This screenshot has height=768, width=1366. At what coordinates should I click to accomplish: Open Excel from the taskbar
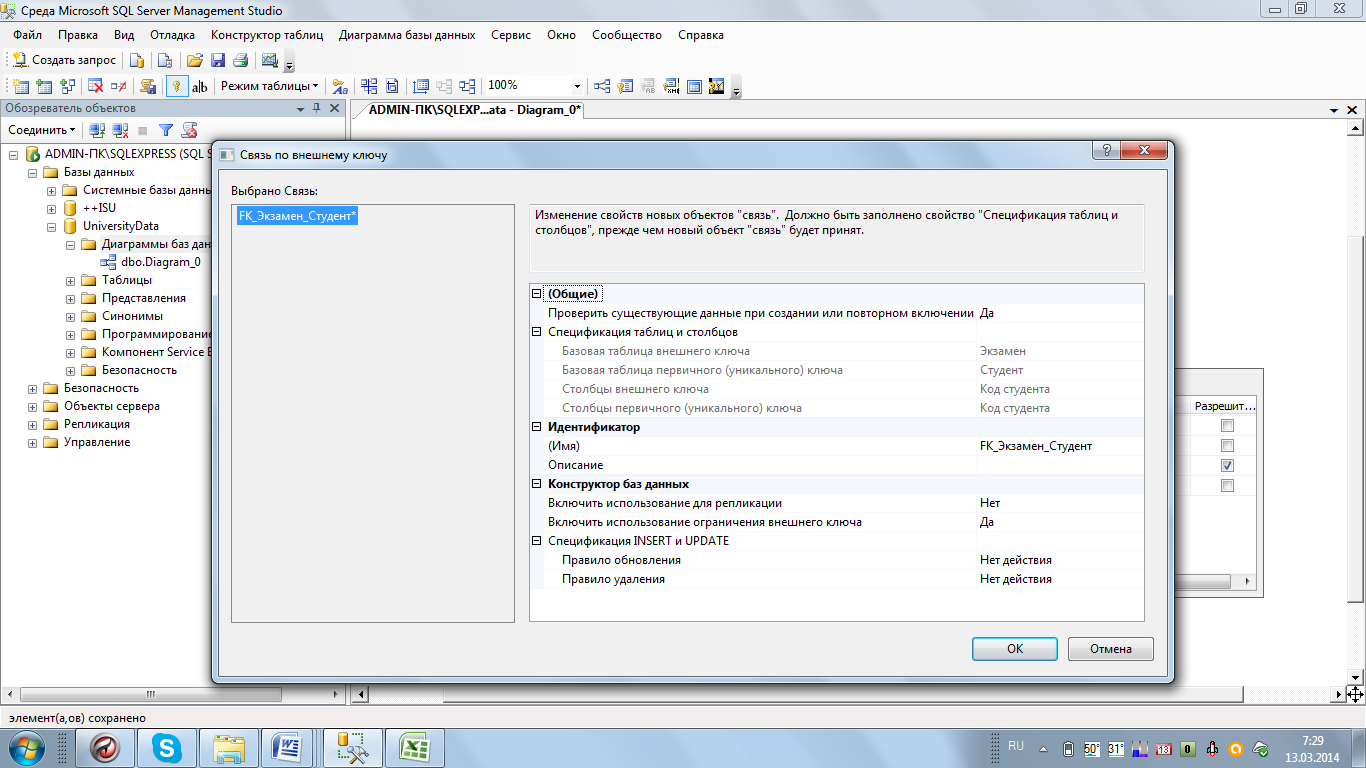click(415, 747)
